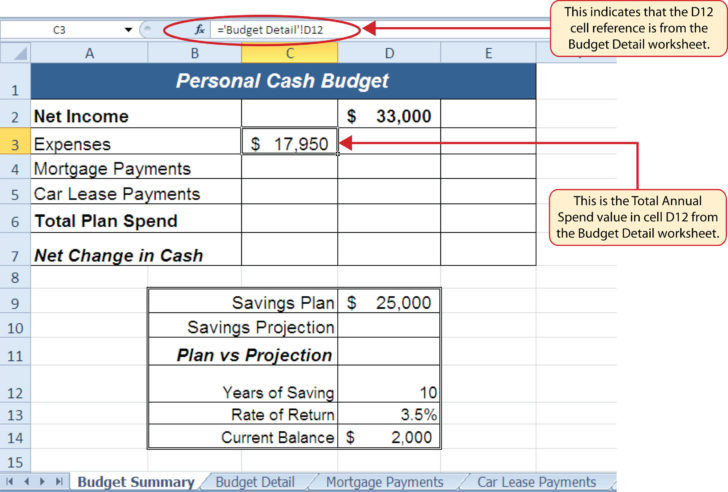Click previous sheet tab navigation arrow
Image resolution: width=728 pixels, height=492 pixels.
(26, 481)
